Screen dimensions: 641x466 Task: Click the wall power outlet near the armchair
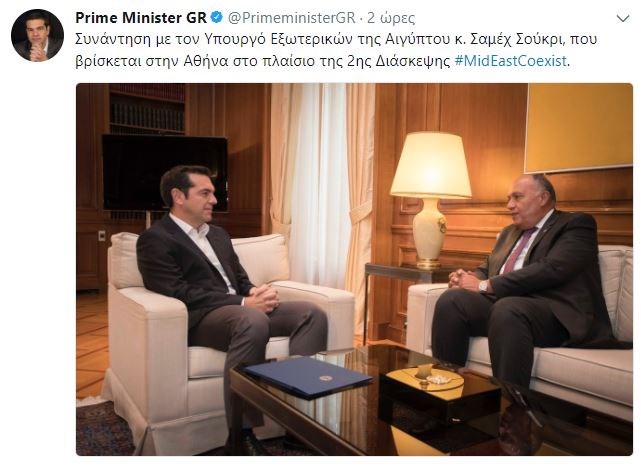pyautogui.click(x=101, y=235)
